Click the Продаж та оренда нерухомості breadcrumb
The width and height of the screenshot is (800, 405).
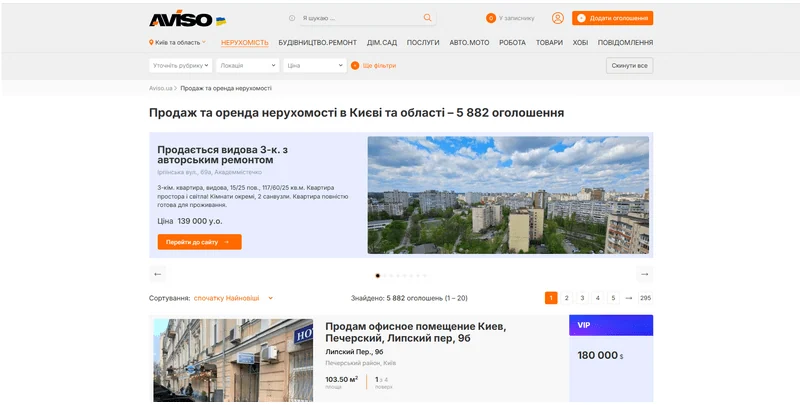(226, 88)
